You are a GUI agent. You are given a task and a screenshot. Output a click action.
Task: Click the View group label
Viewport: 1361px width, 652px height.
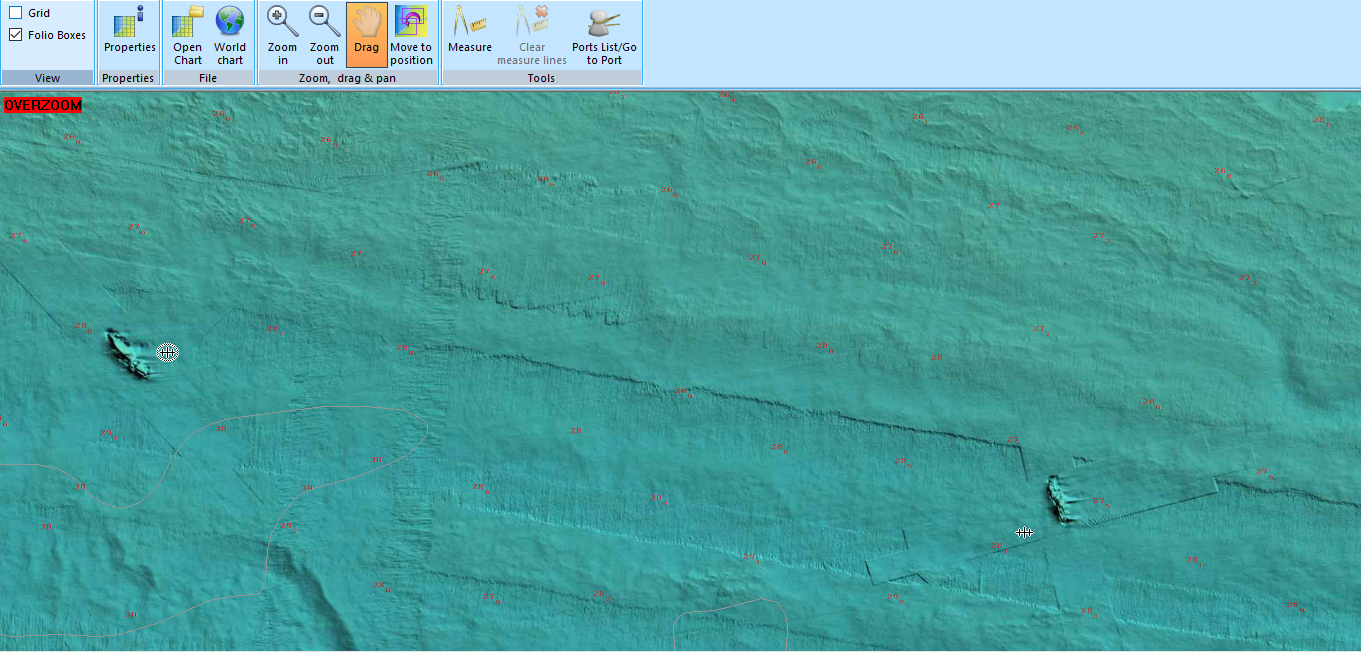coord(46,76)
